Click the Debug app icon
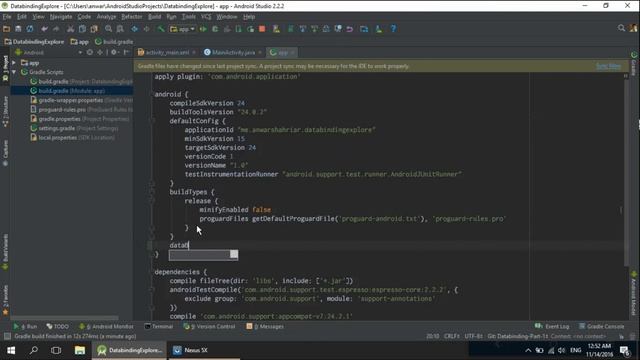The image size is (640, 360). pyautogui.click(x=215, y=29)
